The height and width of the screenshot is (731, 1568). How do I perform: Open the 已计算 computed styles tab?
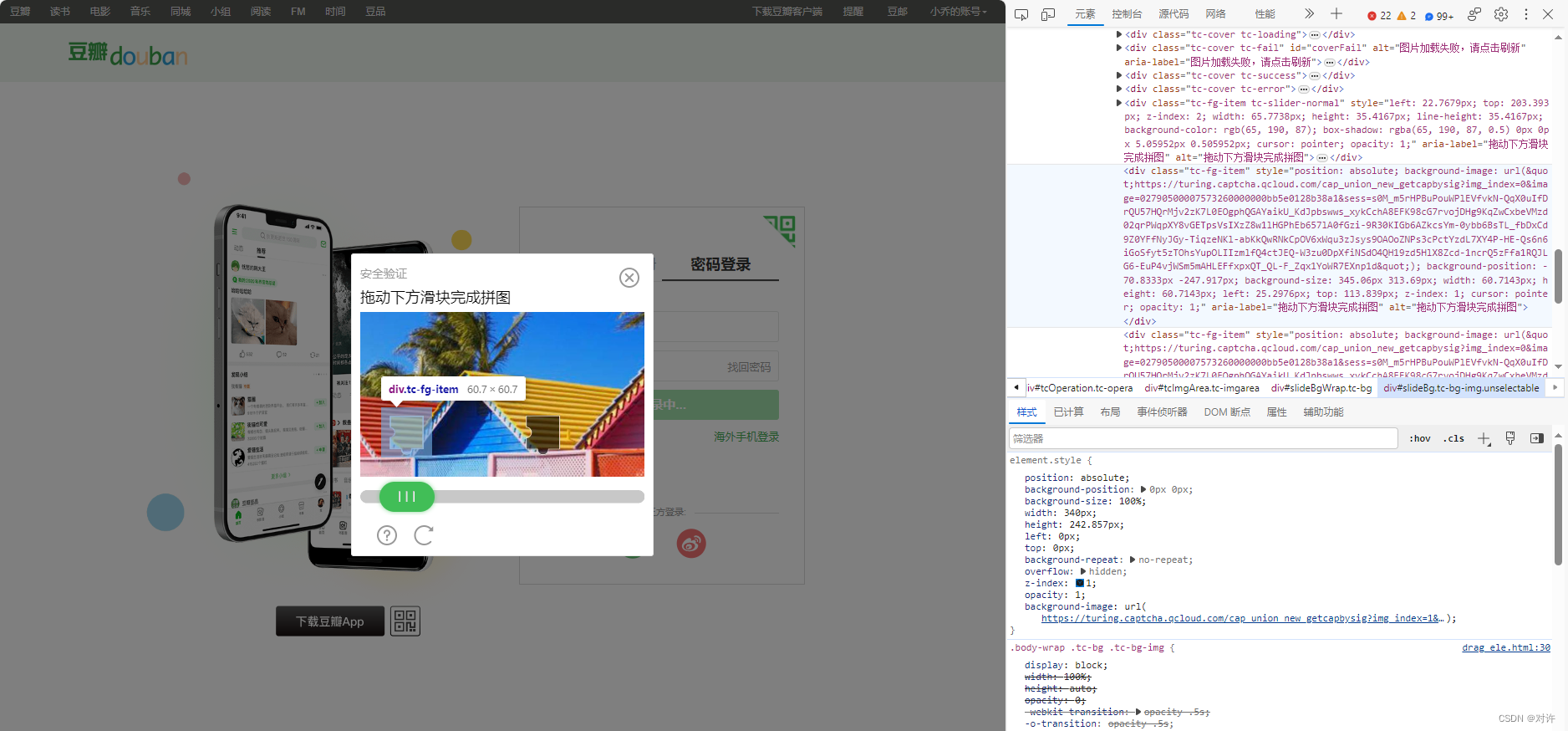click(1068, 412)
